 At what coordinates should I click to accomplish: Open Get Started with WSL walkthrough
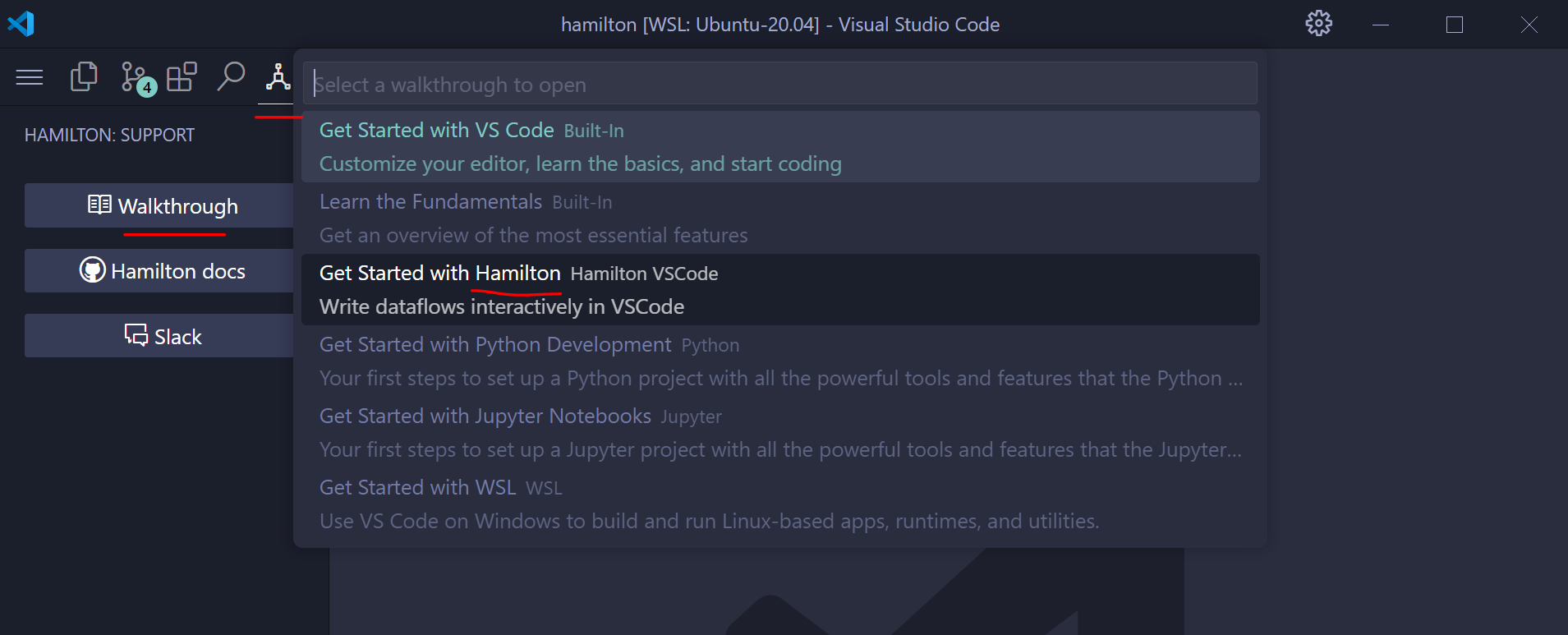tap(780, 504)
